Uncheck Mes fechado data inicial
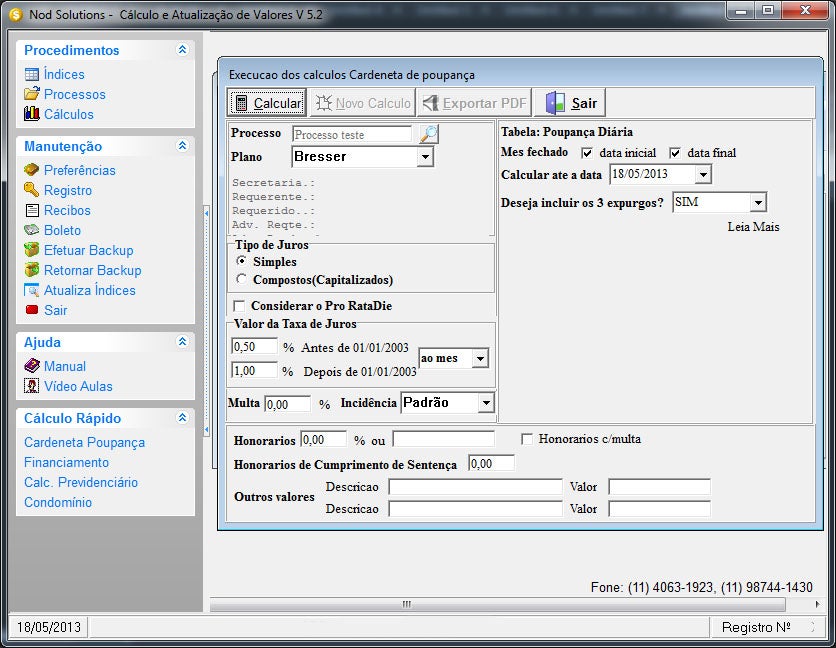The width and height of the screenshot is (836, 648). click(587, 153)
